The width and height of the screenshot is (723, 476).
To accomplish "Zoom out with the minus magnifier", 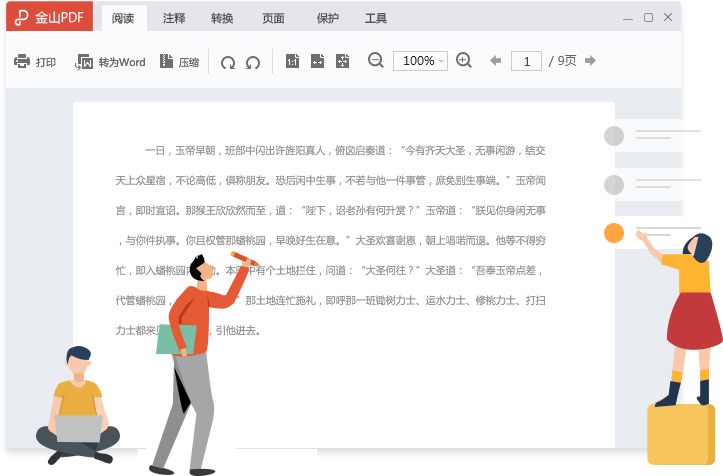I will click(376, 61).
